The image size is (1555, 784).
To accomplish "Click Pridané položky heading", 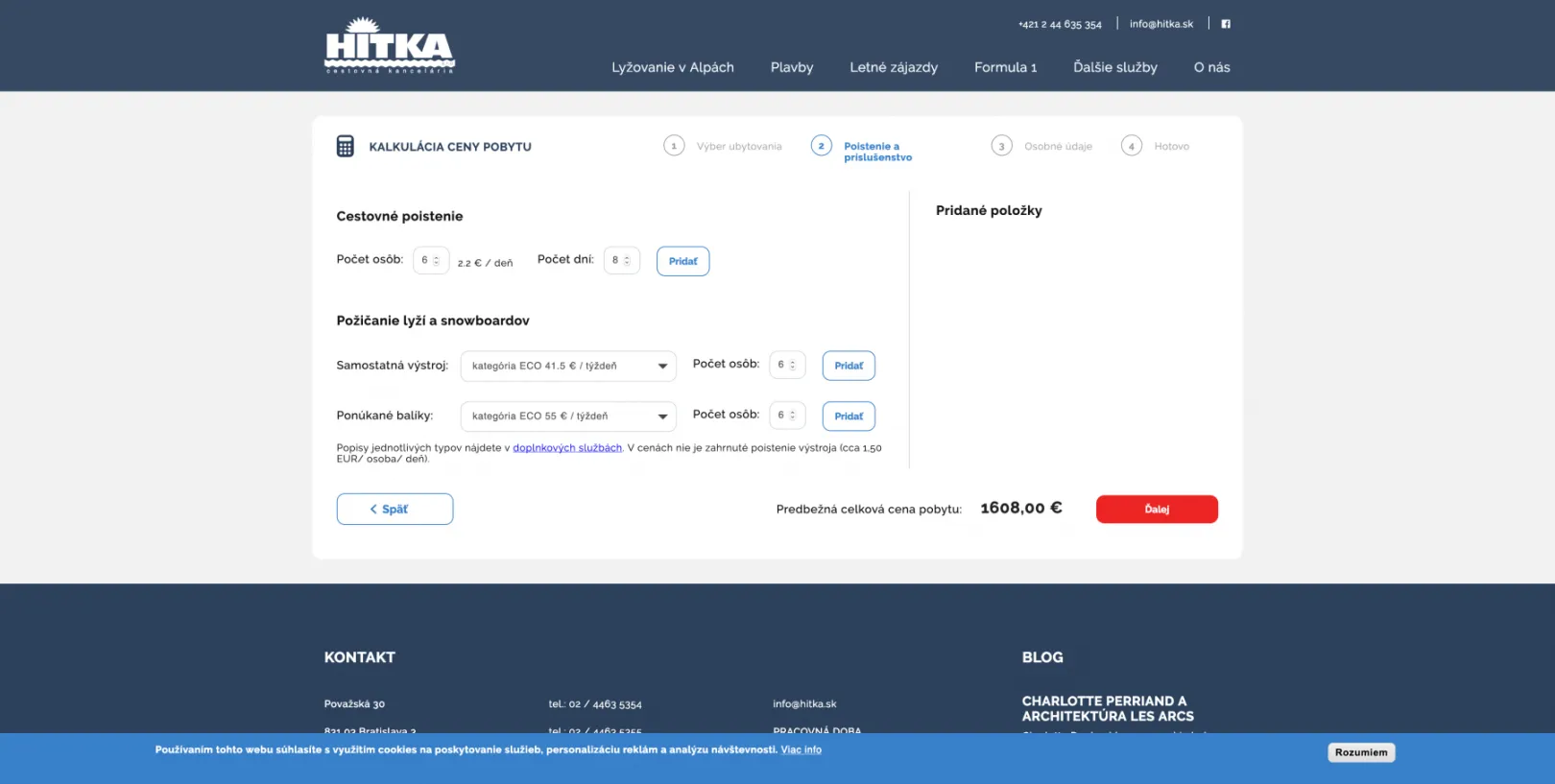I will (989, 210).
